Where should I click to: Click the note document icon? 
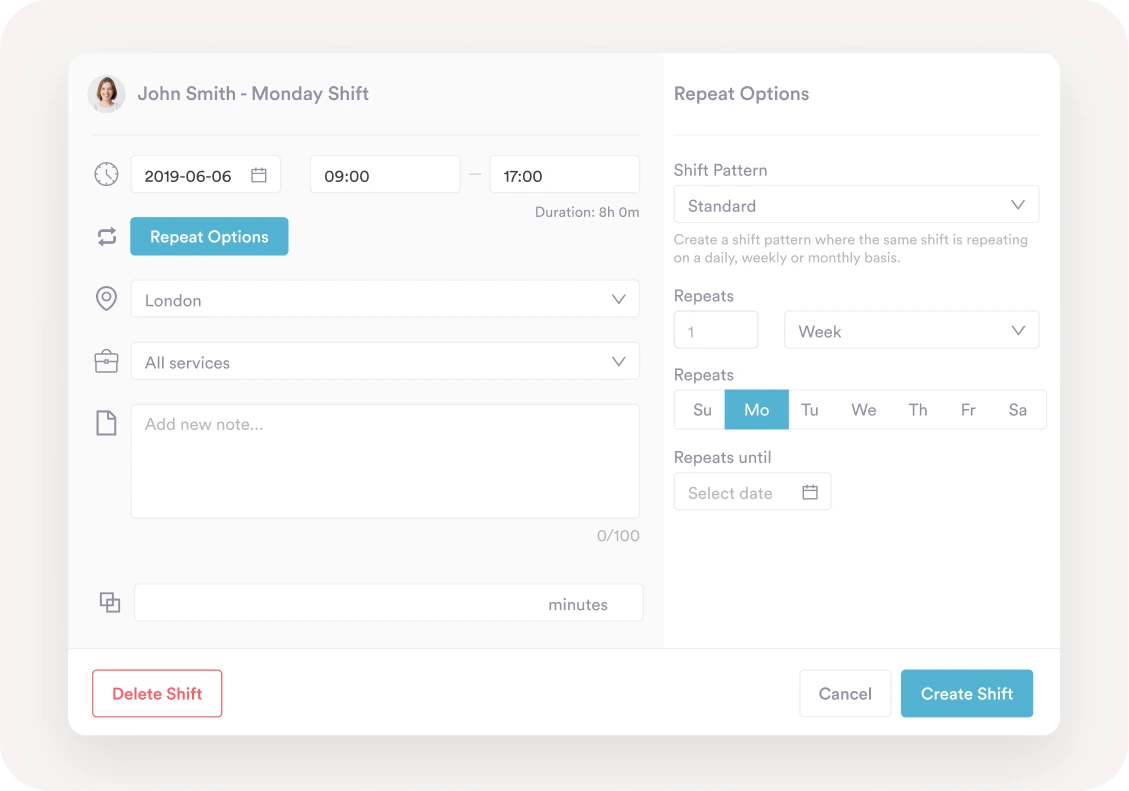pyautogui.click(x=106, y=423)
